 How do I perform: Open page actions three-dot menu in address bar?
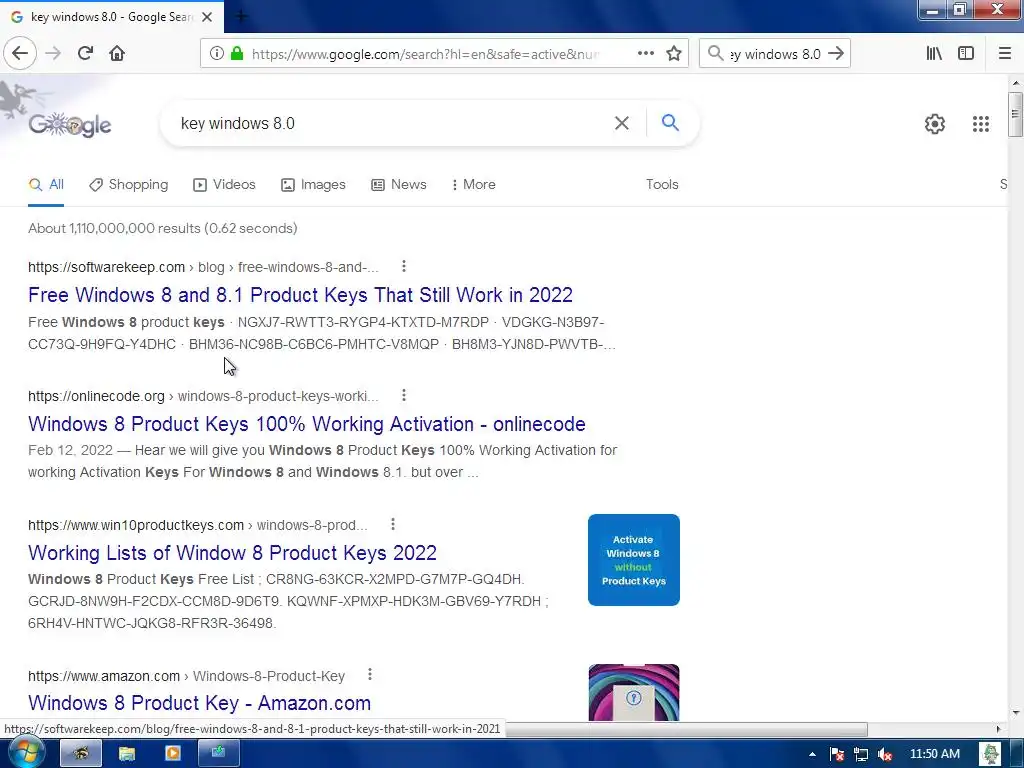pos(645,54)
